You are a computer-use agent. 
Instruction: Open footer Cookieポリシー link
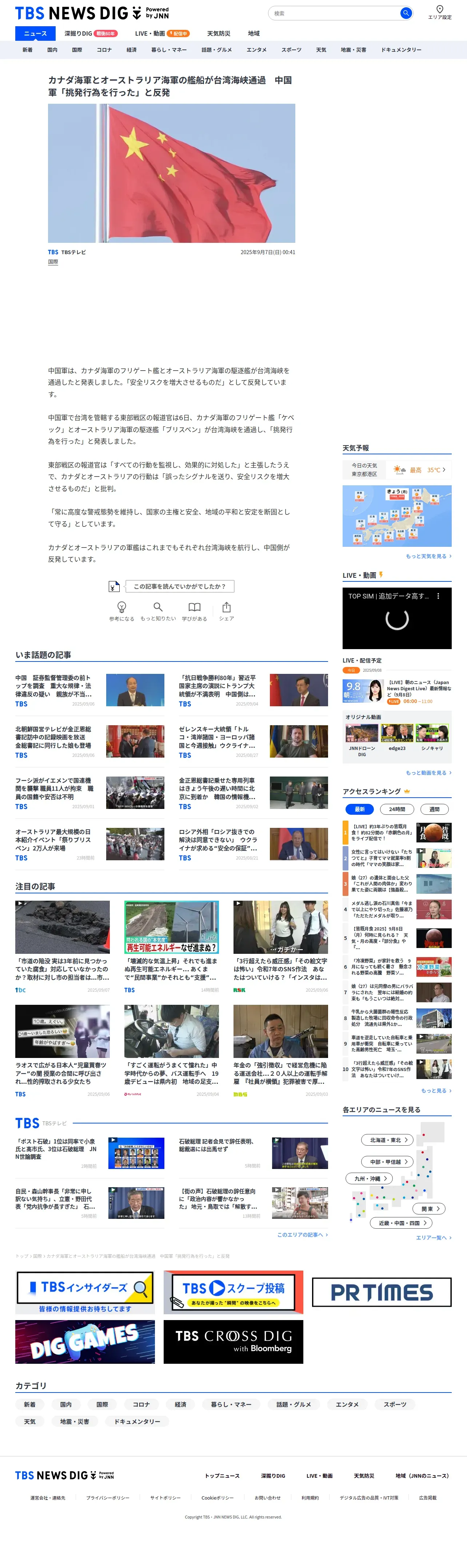[217, 1497]
